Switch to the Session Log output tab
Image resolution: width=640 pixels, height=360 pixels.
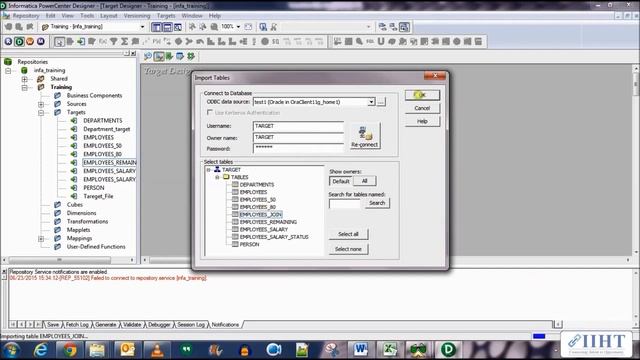tap(191, 324)
